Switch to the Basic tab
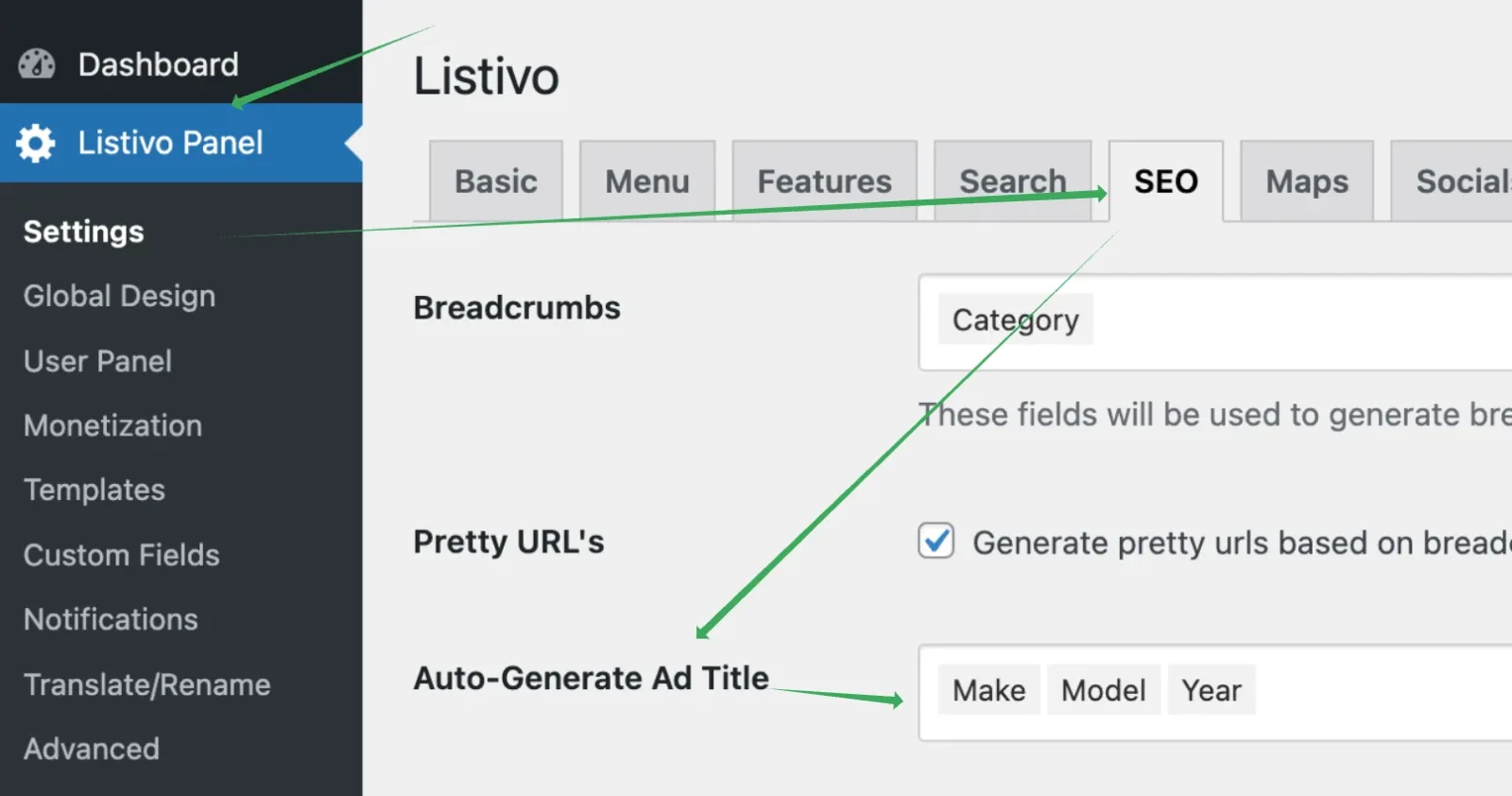The height and width of the screenshot is (796, 1512). [x=496, y=182]
